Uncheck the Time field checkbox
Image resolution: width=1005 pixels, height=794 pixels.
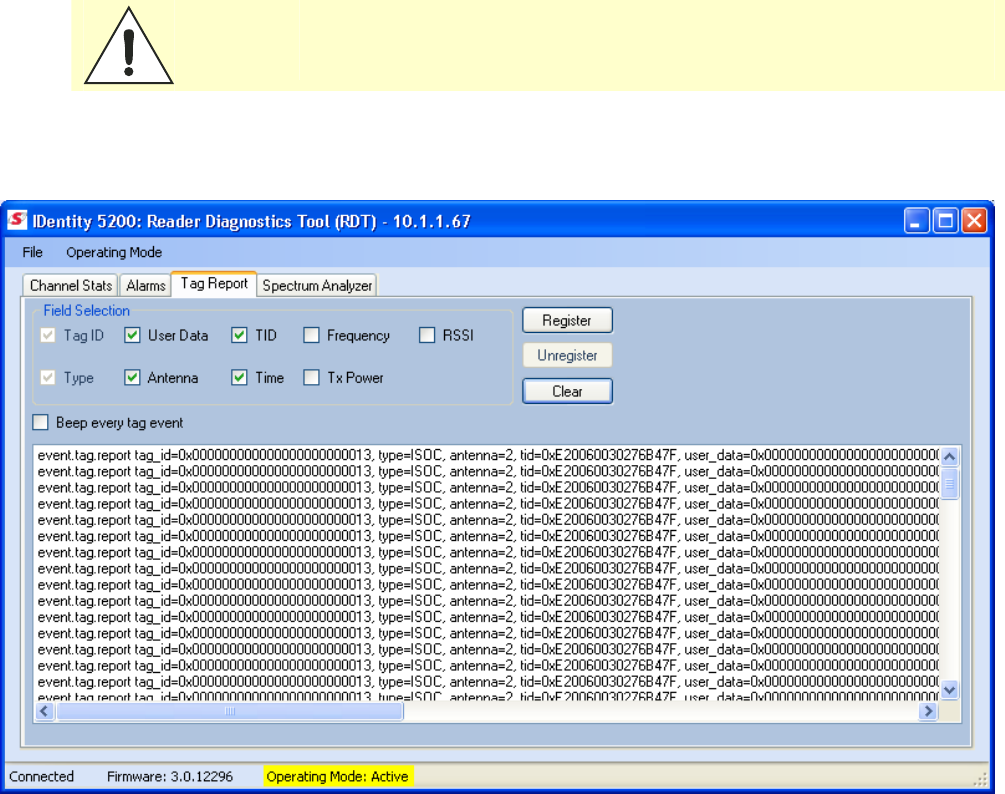coord(239,377)
